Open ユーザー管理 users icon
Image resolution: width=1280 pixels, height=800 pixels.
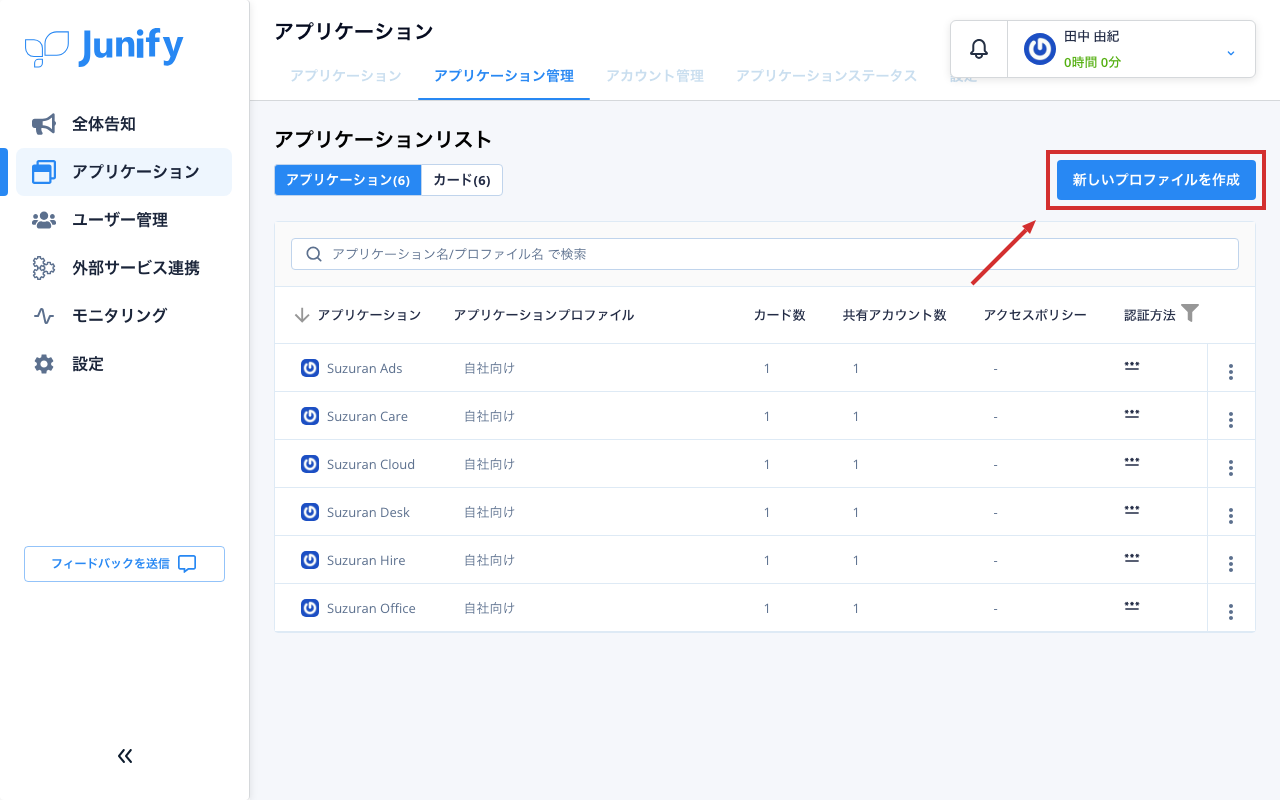click(x=44, y=220)
